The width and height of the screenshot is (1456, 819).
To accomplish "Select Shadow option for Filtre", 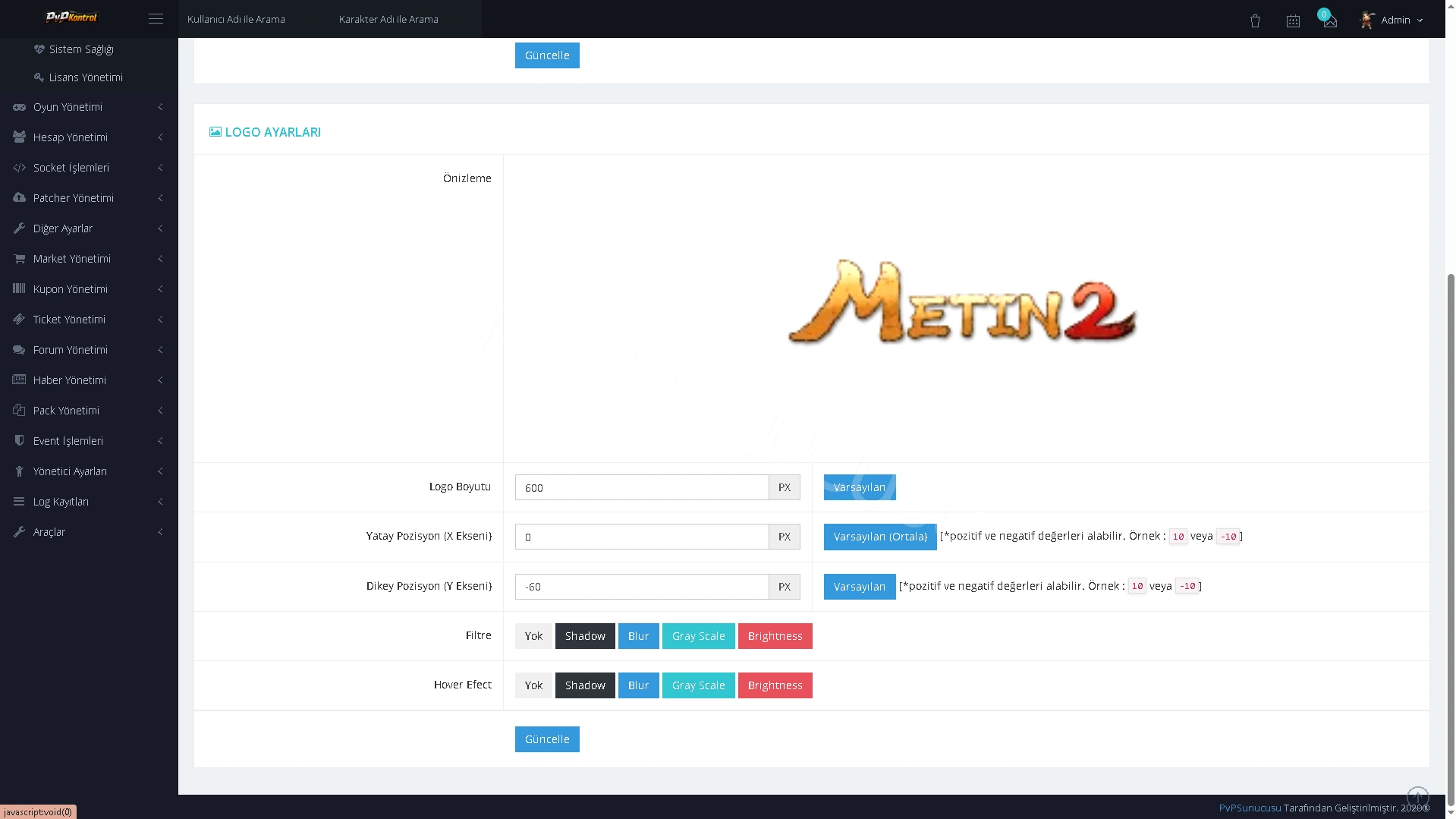I will tap(585, 636).
